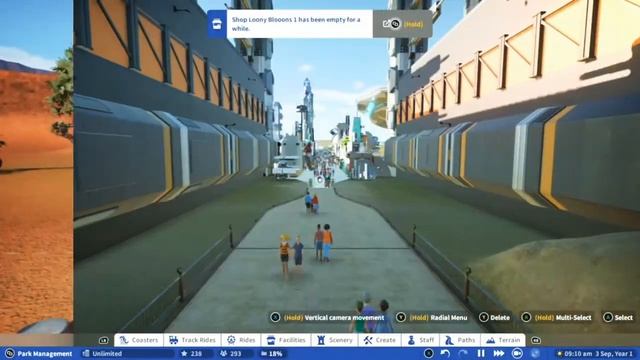Click the Facilities shop stall icon
Screen dimensions: 640x360
[271, 340]
